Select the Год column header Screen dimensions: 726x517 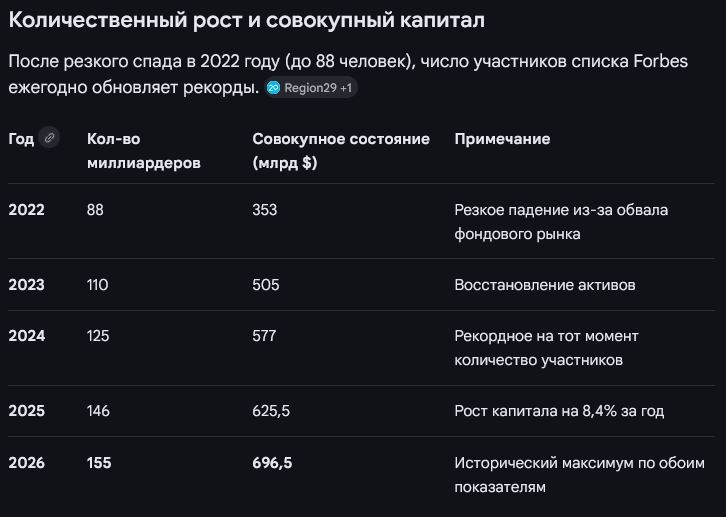click(x=21, y=139)
